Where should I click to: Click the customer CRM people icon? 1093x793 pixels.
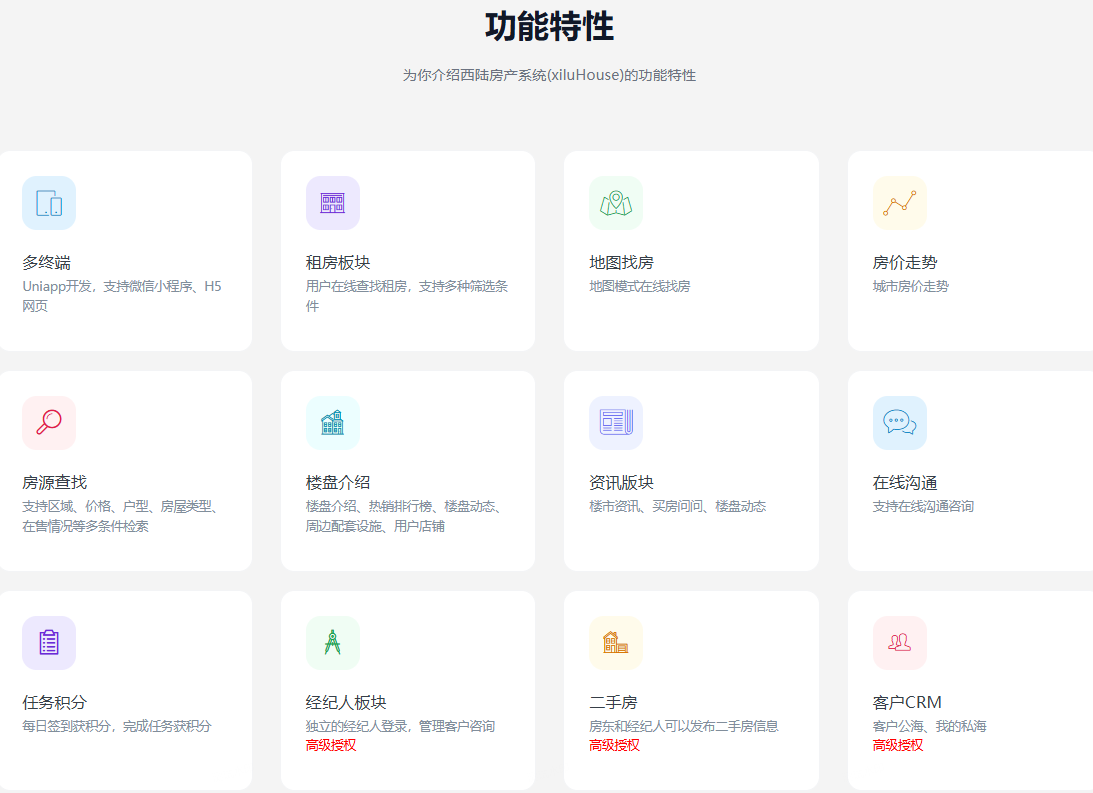[x=899, y=643]
